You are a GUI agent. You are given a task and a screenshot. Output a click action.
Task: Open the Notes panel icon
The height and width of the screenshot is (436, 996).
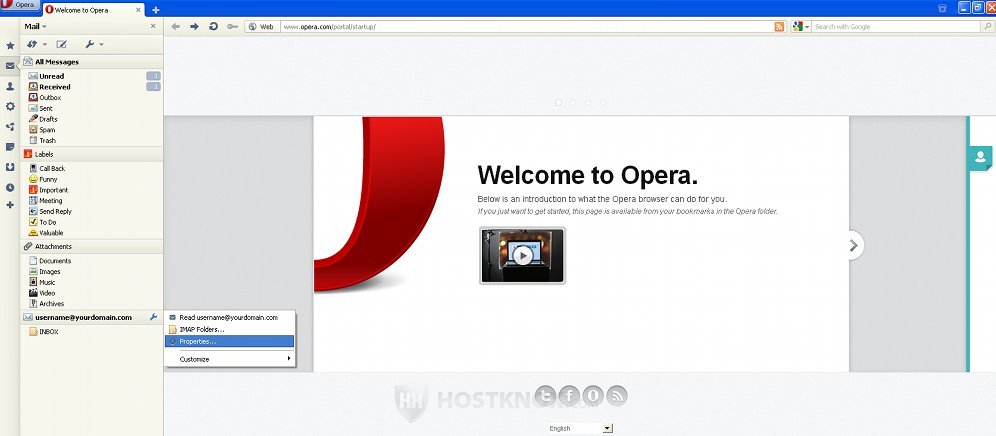point(10,147)
